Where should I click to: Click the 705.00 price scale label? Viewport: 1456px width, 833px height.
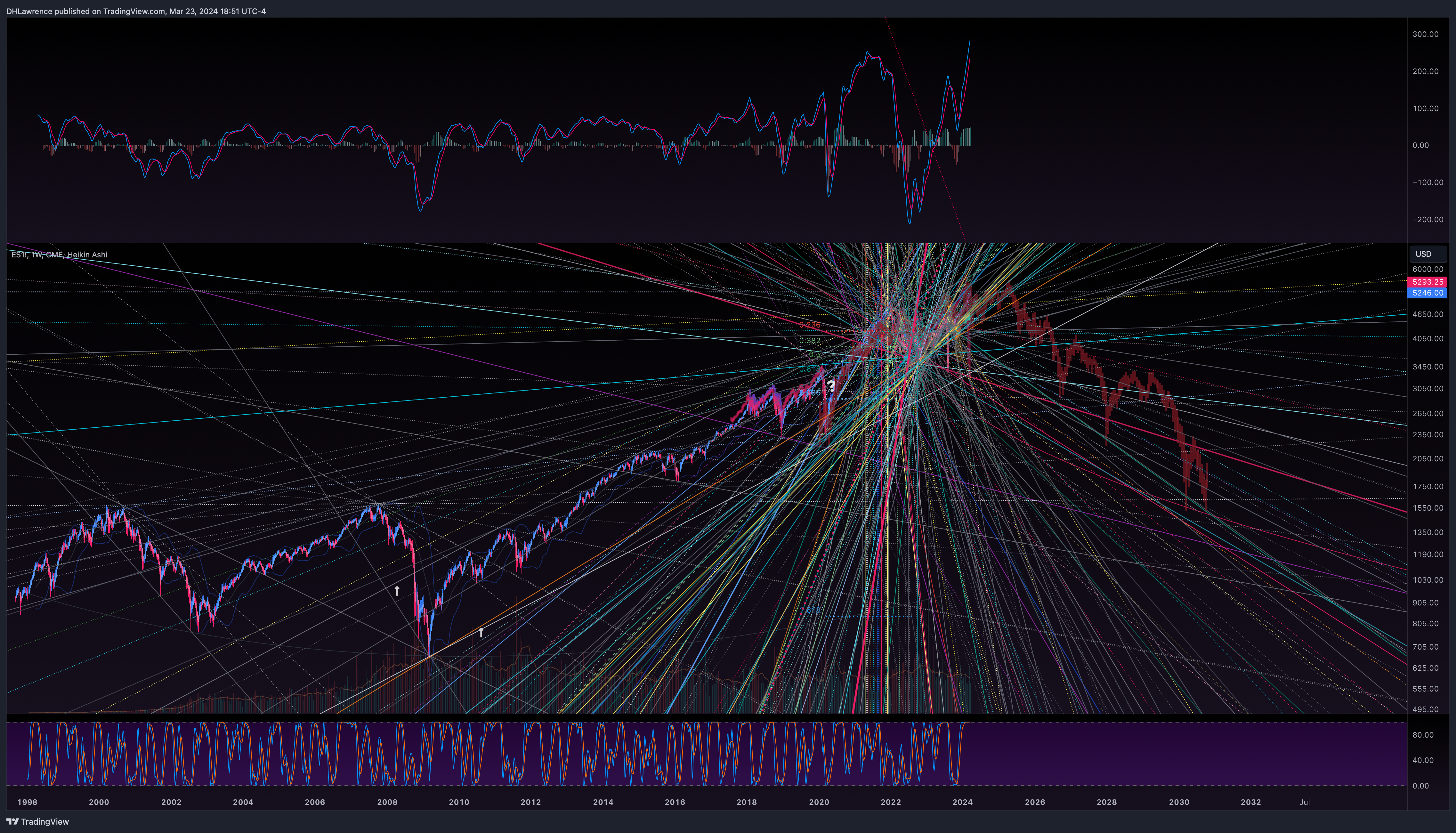tap(1425, 647)
